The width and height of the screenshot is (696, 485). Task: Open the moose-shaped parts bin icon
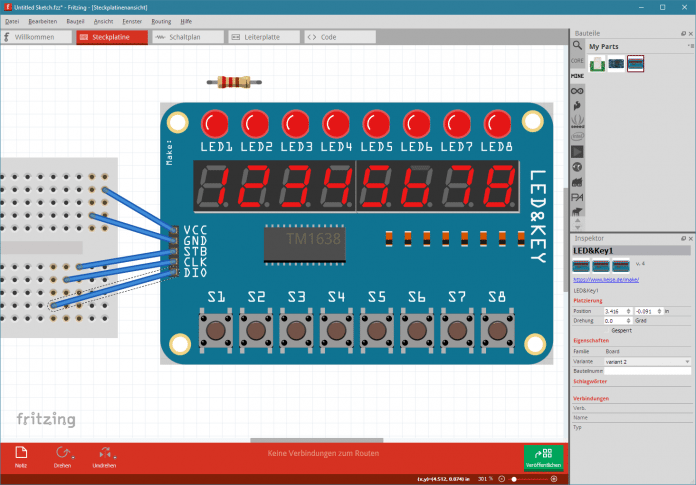tap(577, 212)
